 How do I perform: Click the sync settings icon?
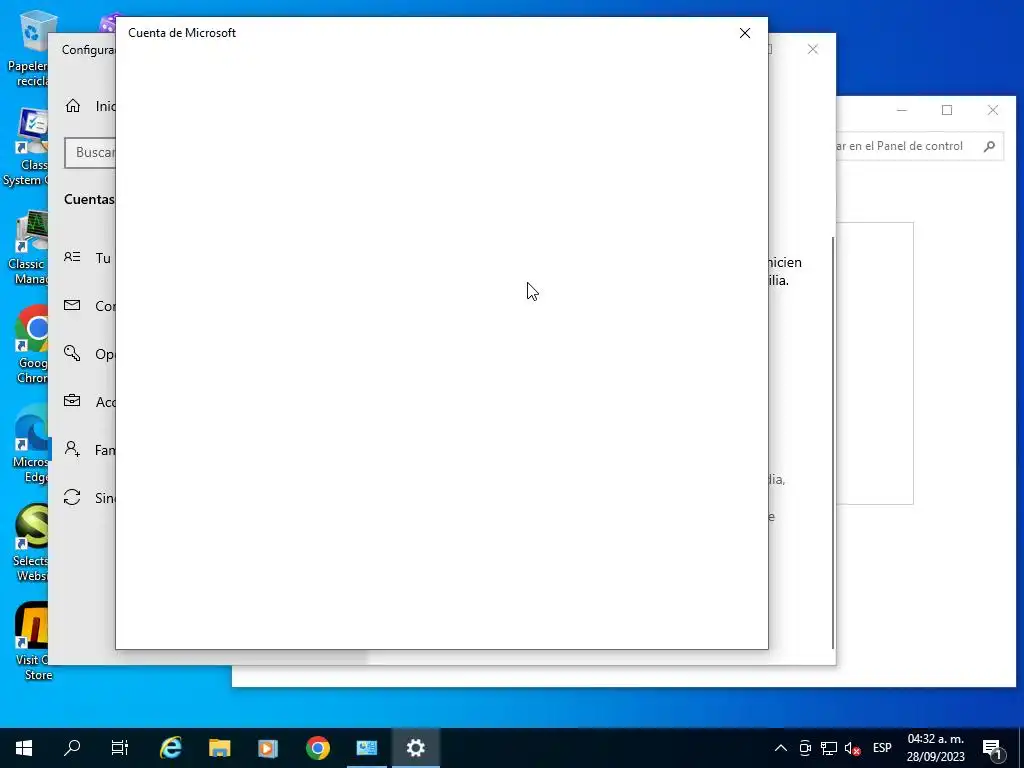coord(72,498)
